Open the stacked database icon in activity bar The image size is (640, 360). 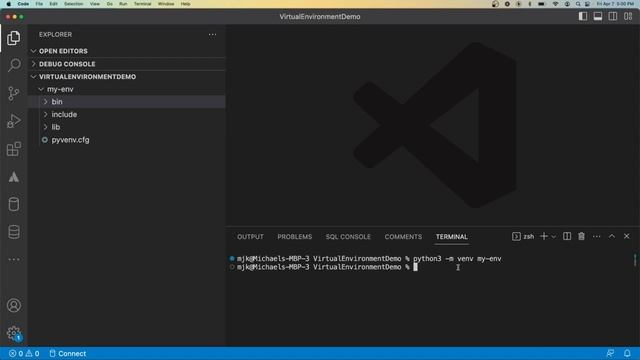click(x=13, y=232)
